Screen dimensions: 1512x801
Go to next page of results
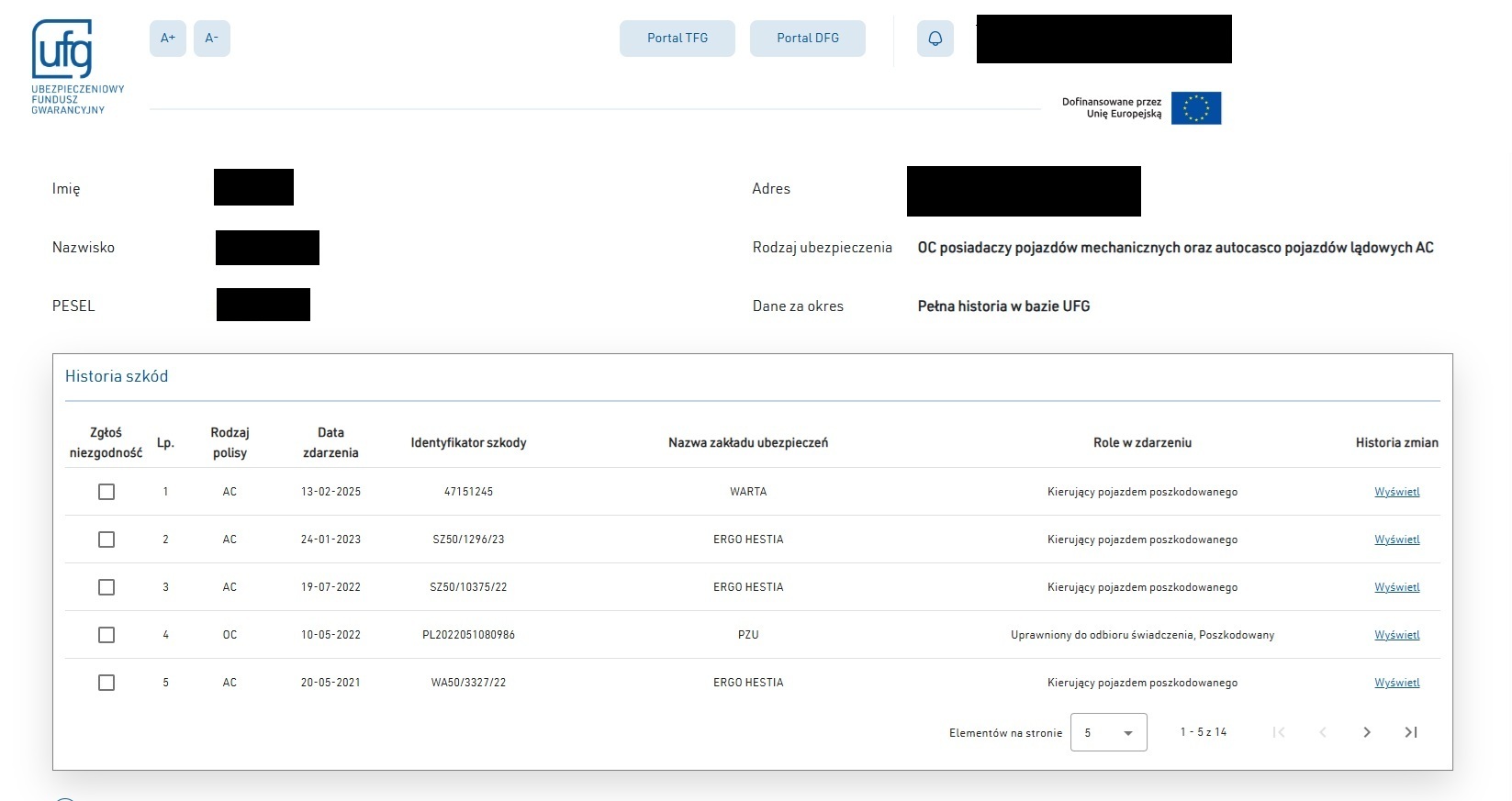pyautogui.click(x=1367, y=732)
